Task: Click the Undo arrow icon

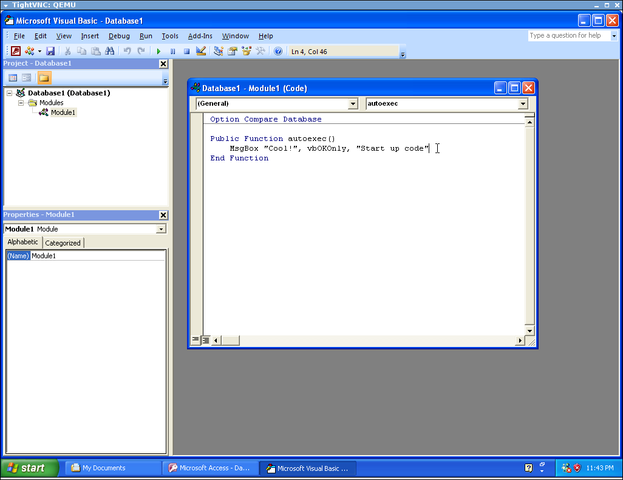Action: click(127, 51)
